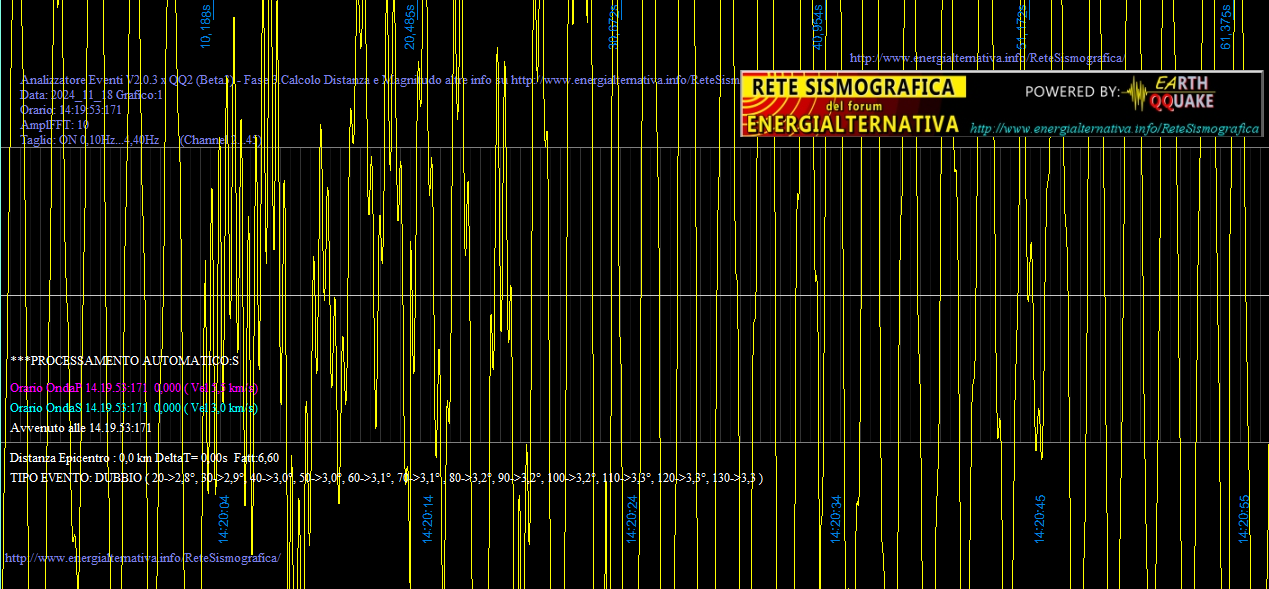Click the 10,188s time axis label
This screenshot has width=1269, height=589.
point(206,27)
